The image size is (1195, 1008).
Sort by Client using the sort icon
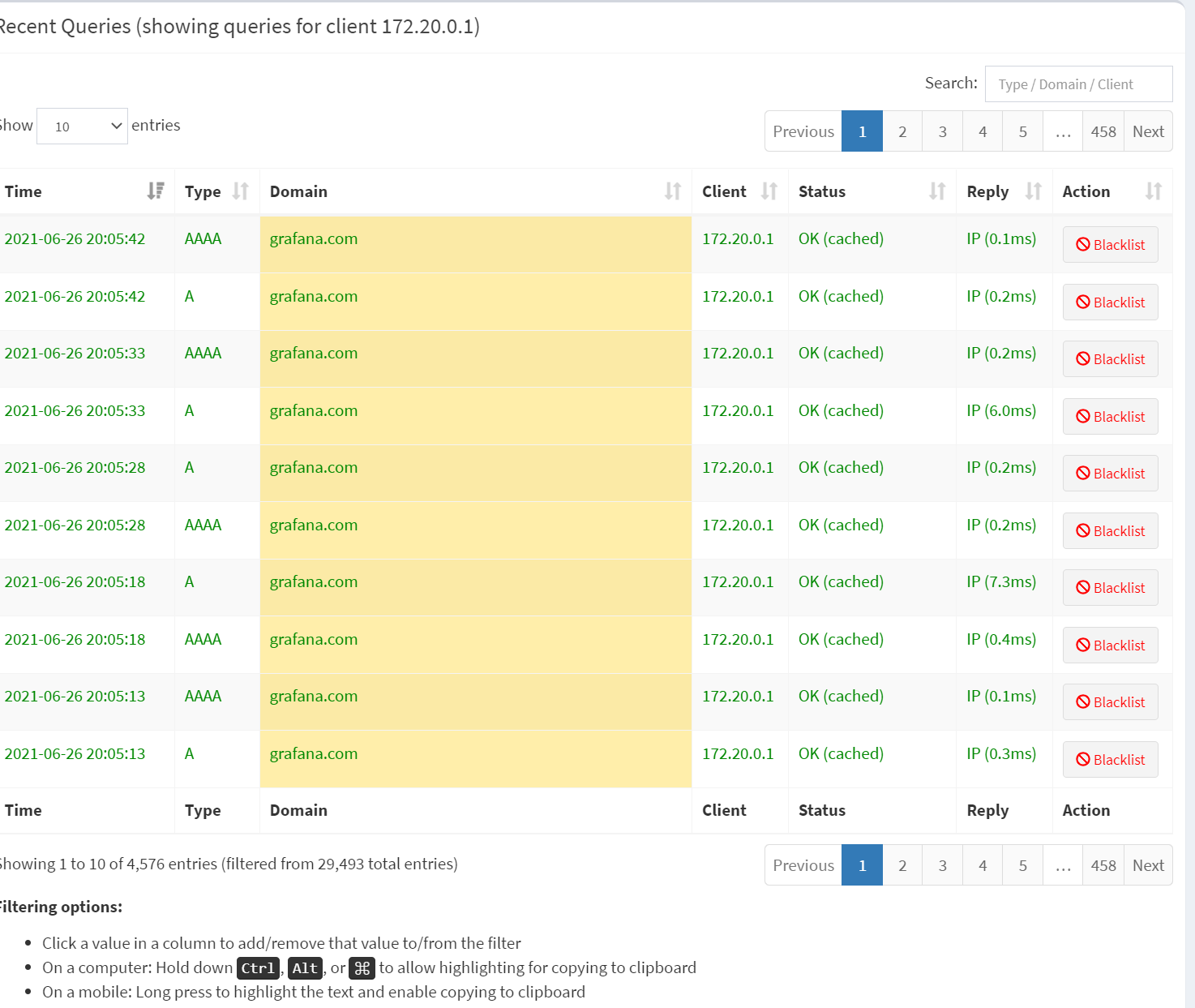coord(769,191)
